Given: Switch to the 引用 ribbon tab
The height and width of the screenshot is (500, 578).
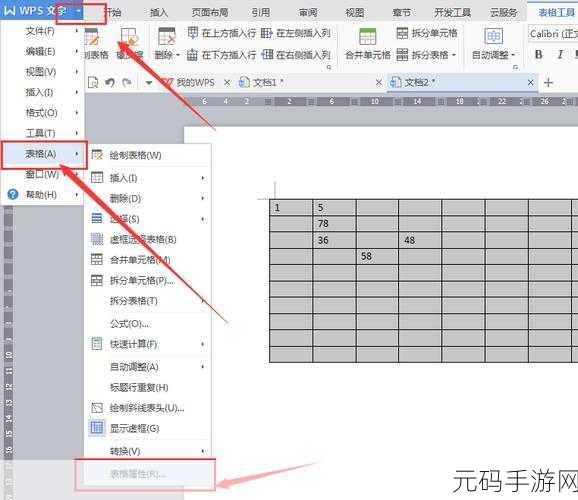Looking at the screenshot, I should tap(261, 13).
